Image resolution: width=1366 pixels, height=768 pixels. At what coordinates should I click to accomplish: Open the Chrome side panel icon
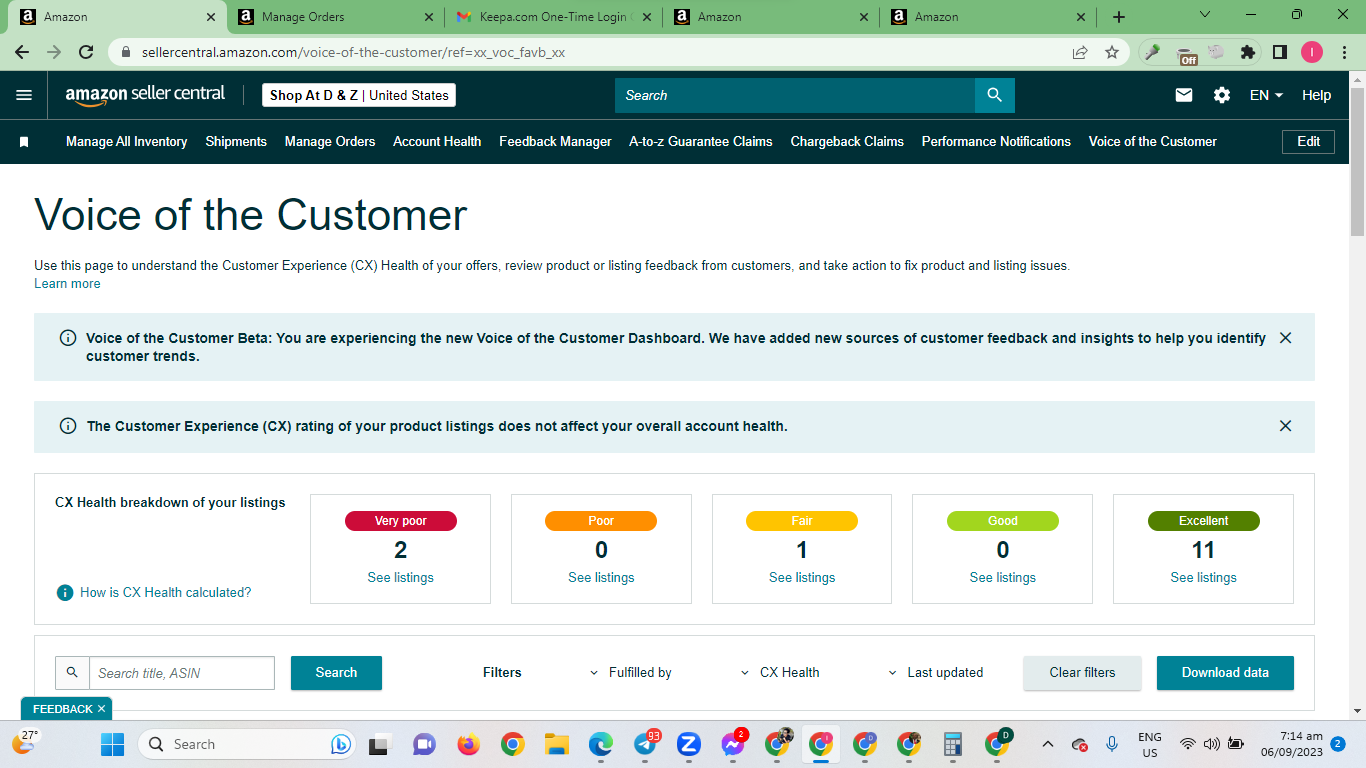[1280, 52]
